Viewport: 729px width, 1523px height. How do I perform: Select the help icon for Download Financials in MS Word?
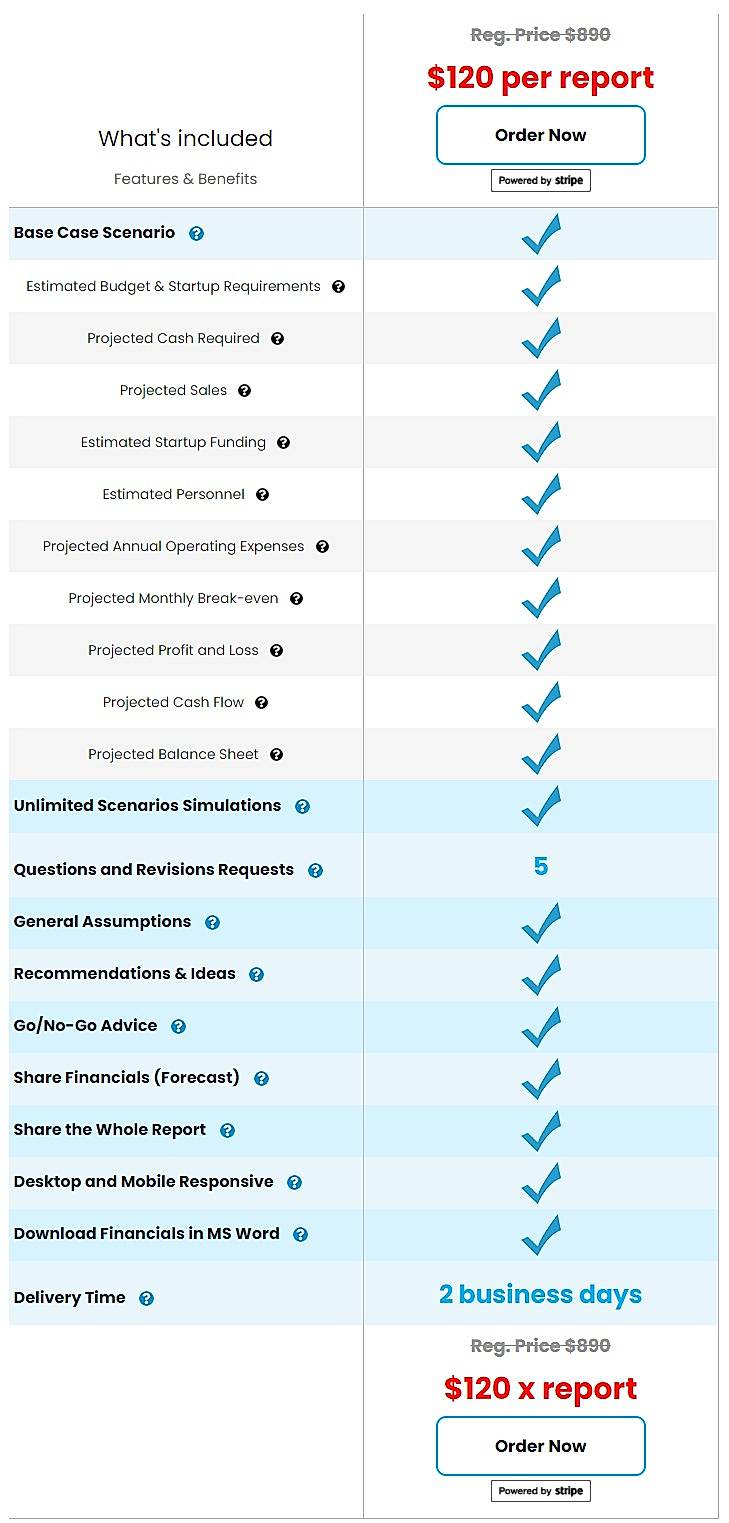(x=300, y=1234)
